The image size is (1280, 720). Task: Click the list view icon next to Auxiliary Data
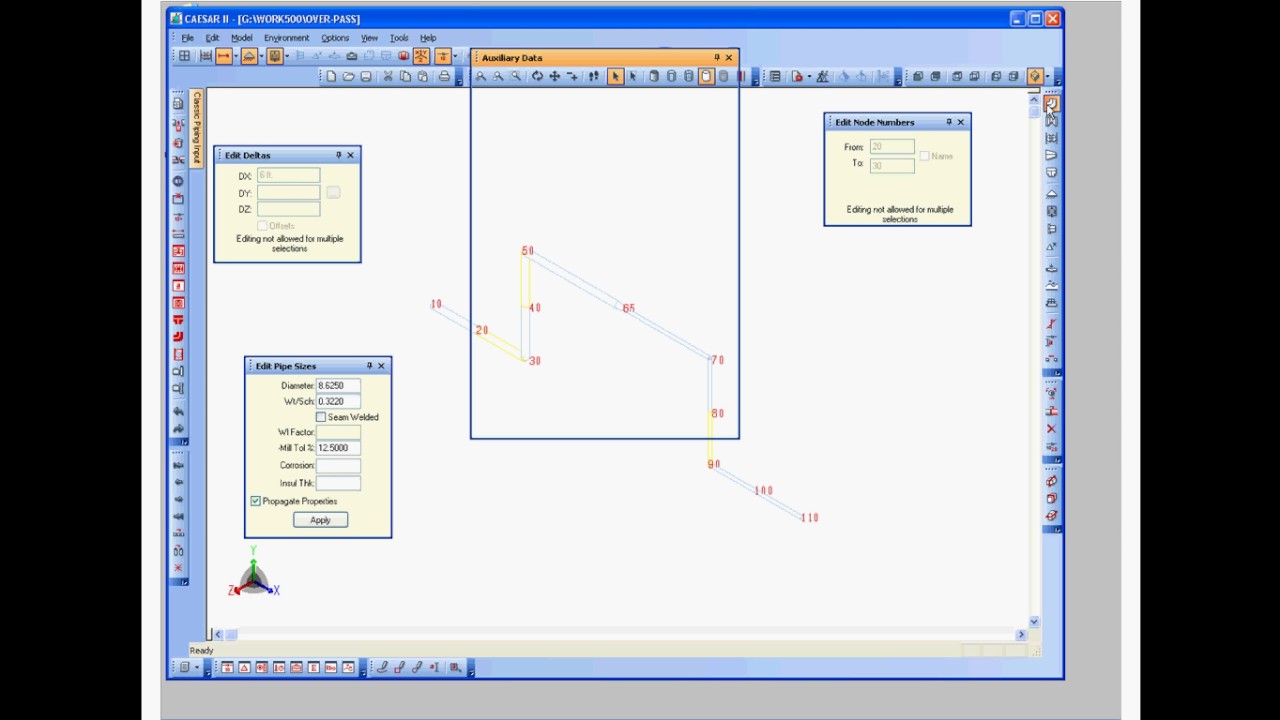click(775, 77)
